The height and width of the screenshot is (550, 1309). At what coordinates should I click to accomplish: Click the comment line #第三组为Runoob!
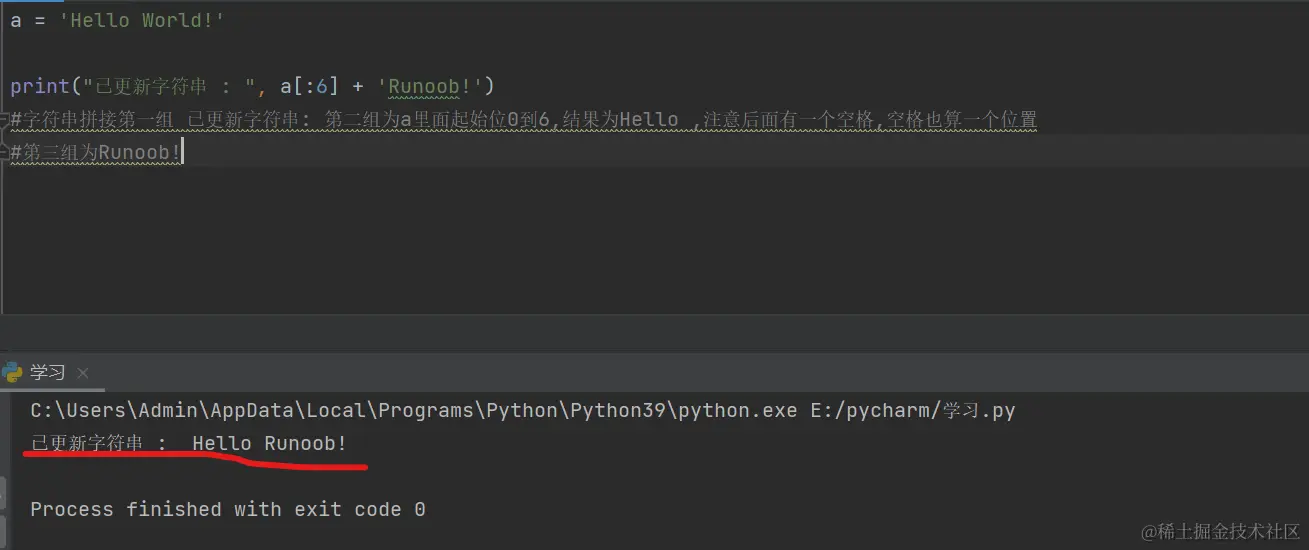[x=96, y=153]
